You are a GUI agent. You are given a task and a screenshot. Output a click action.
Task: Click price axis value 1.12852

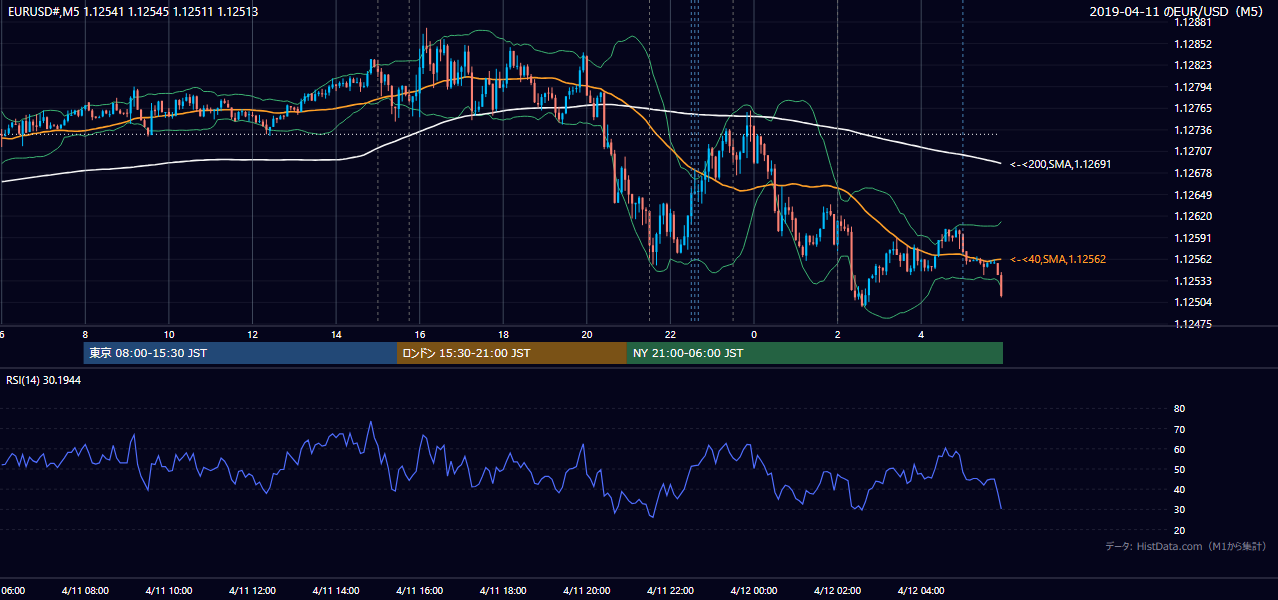(x=1194, y=44)
